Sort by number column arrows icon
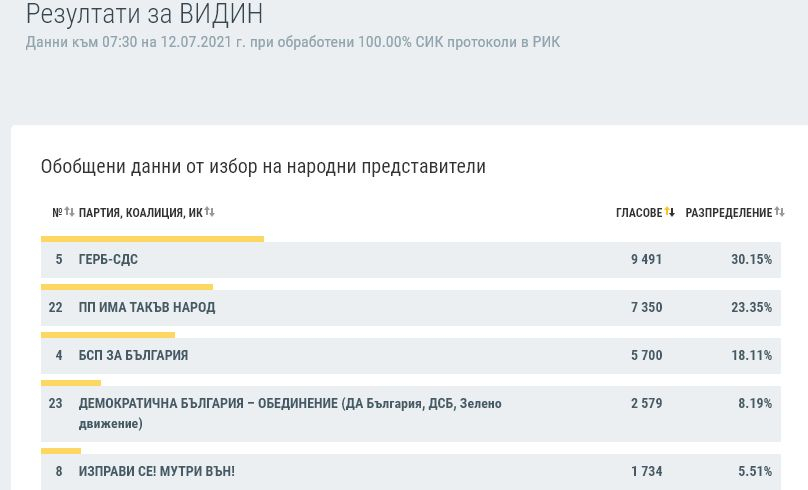The height and width of the screenshot is (490, 808). [70, 212]
